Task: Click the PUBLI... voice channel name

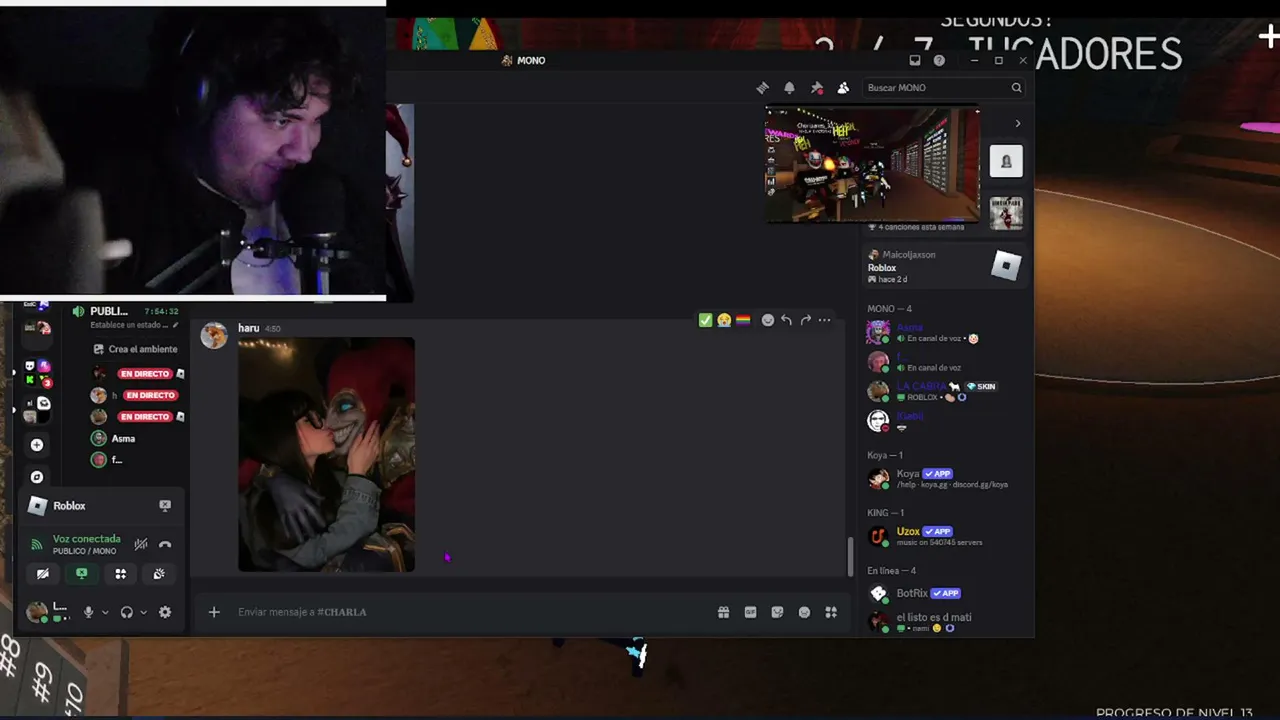Action: coord(108,311)
